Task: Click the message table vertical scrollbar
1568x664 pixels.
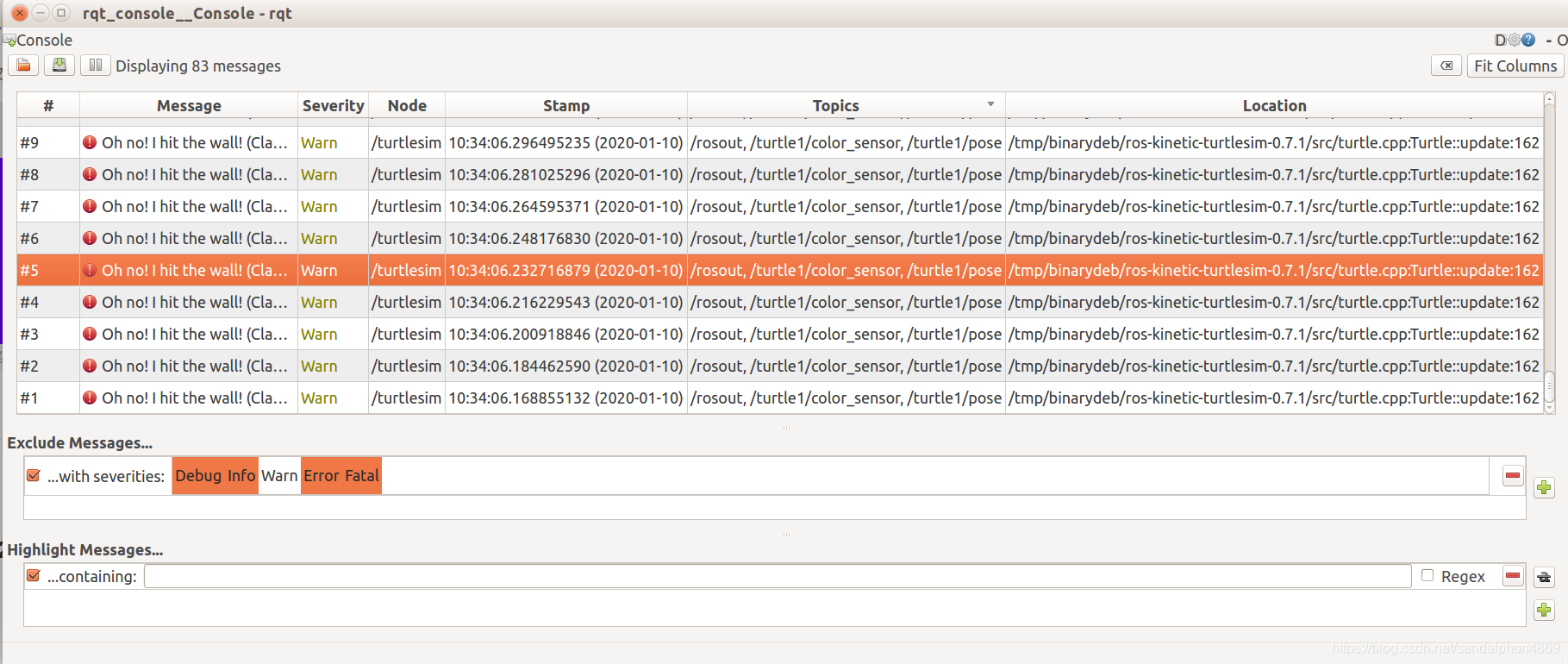Action: coord(1549,254)
